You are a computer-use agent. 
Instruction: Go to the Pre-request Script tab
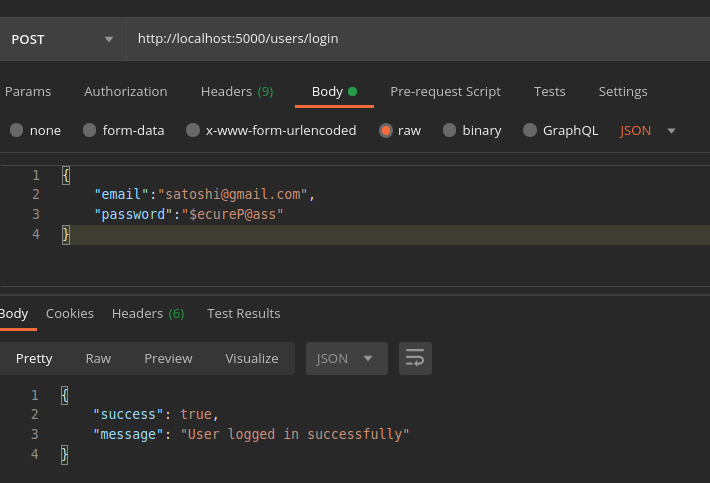(445, 91)
